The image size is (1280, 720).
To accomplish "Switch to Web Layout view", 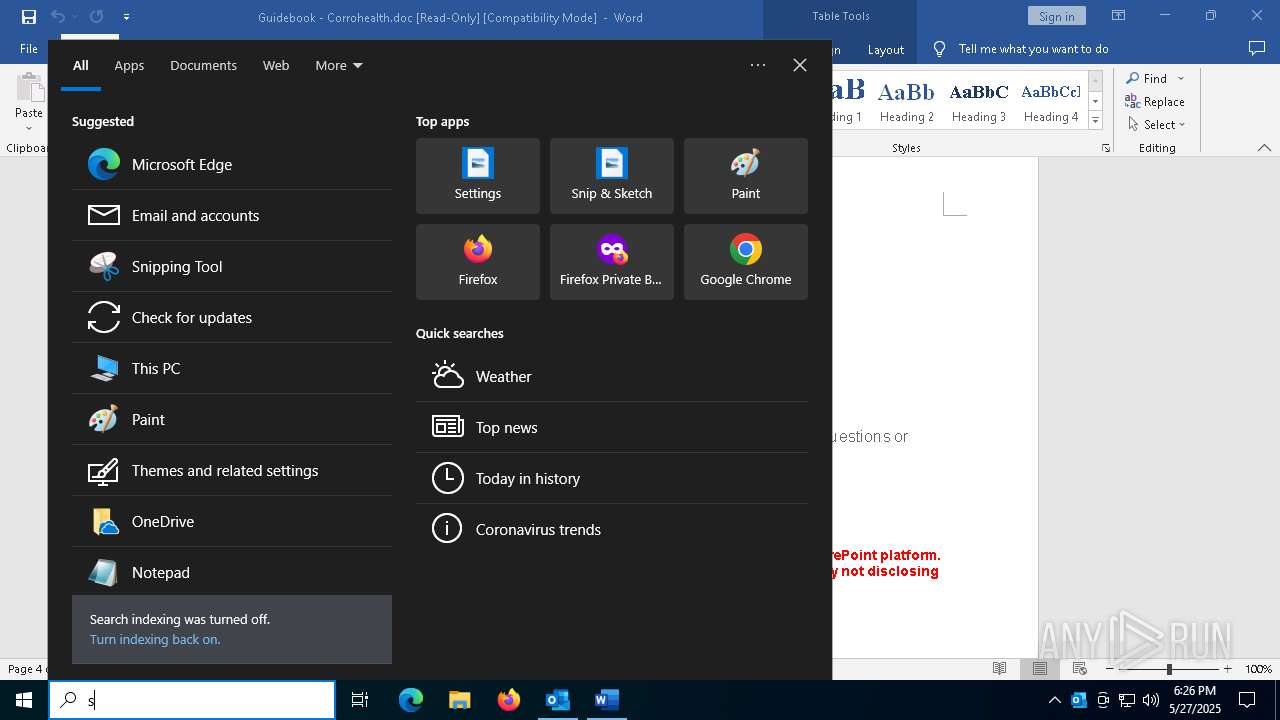I will coord(1080,668).
